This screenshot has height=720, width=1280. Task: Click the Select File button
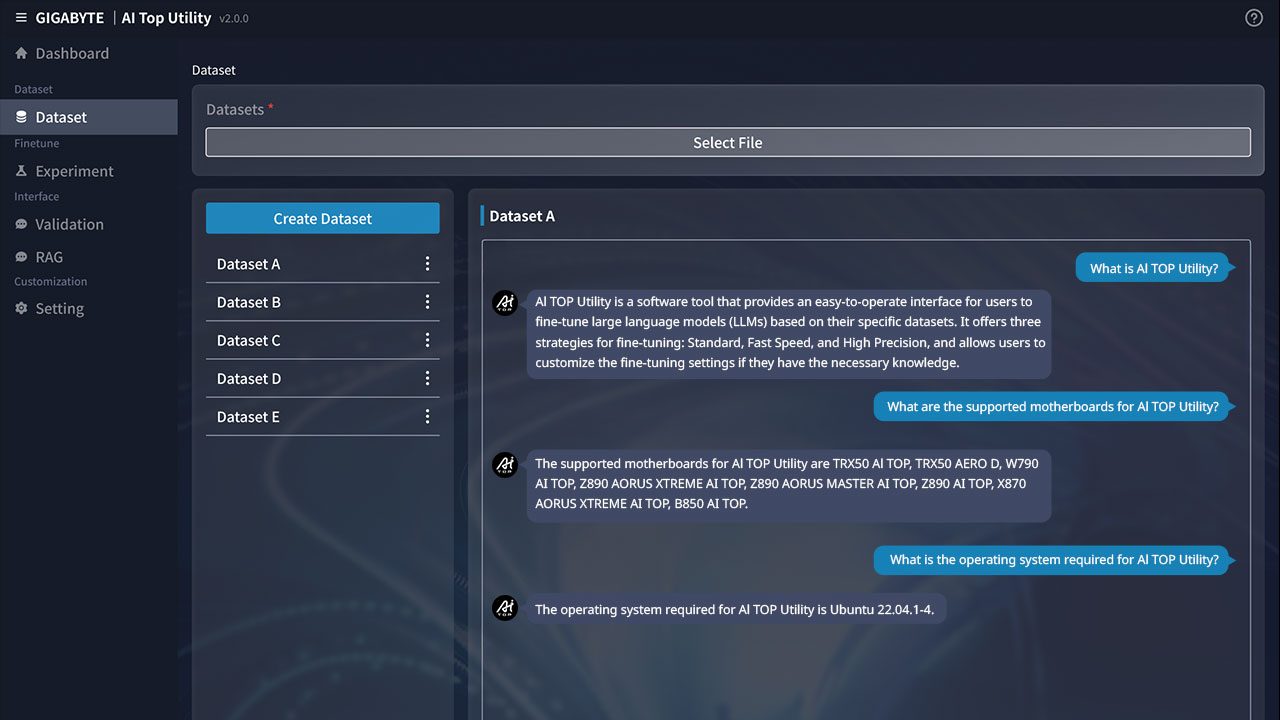coord(728,142)
